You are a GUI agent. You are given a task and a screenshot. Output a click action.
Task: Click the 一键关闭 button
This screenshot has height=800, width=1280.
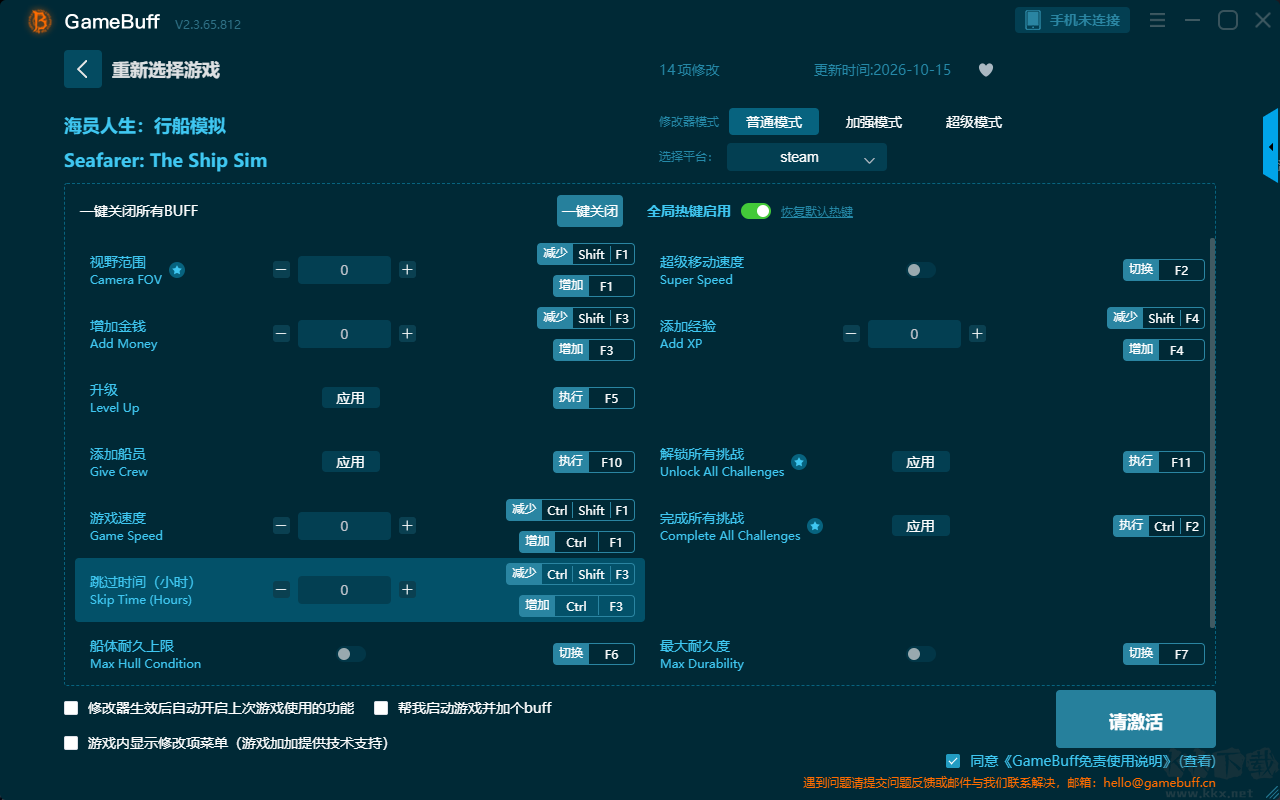click(x=590, y=211)
